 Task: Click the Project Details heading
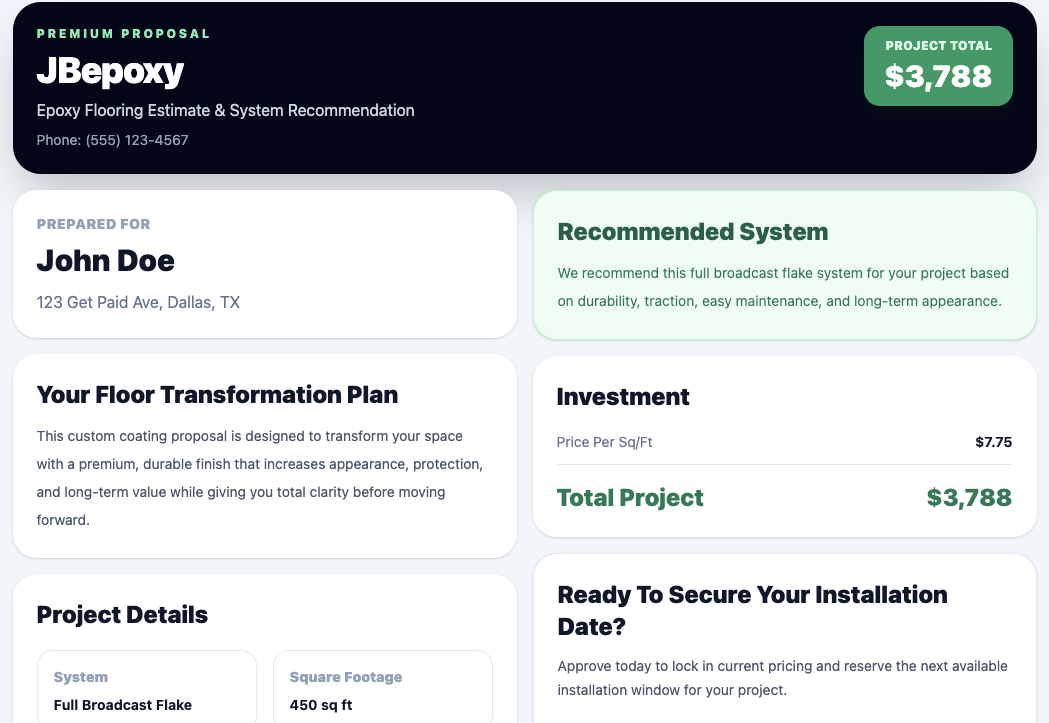click(122, 615)
